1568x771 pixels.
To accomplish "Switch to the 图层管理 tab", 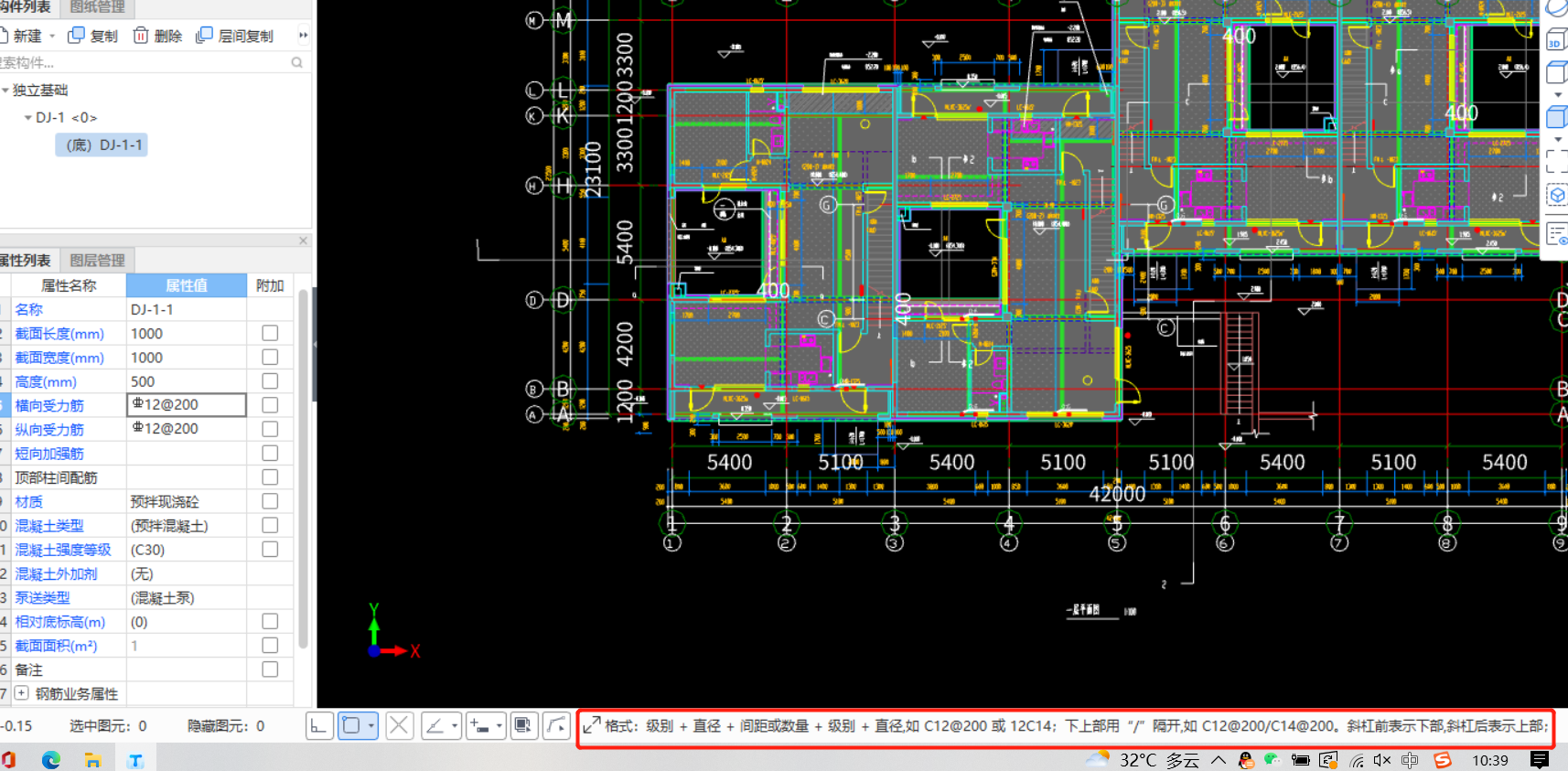I will [x=97, y=260].
